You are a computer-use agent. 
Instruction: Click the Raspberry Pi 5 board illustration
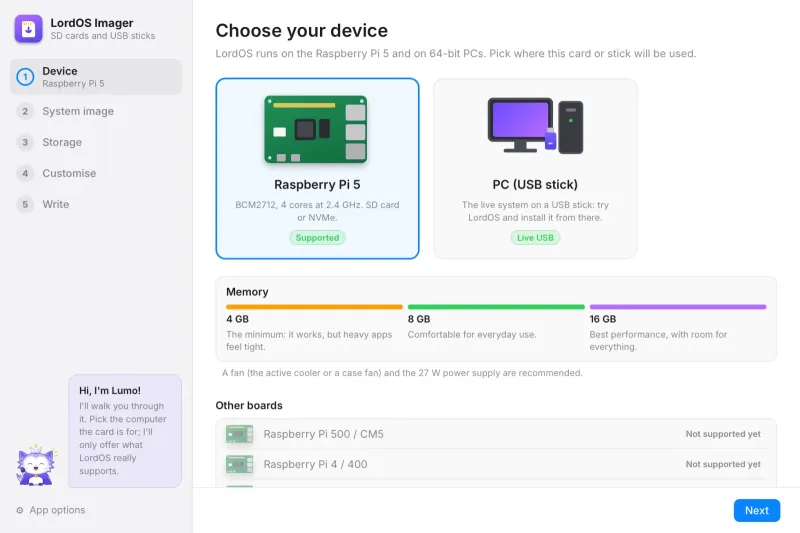(316, 130)
